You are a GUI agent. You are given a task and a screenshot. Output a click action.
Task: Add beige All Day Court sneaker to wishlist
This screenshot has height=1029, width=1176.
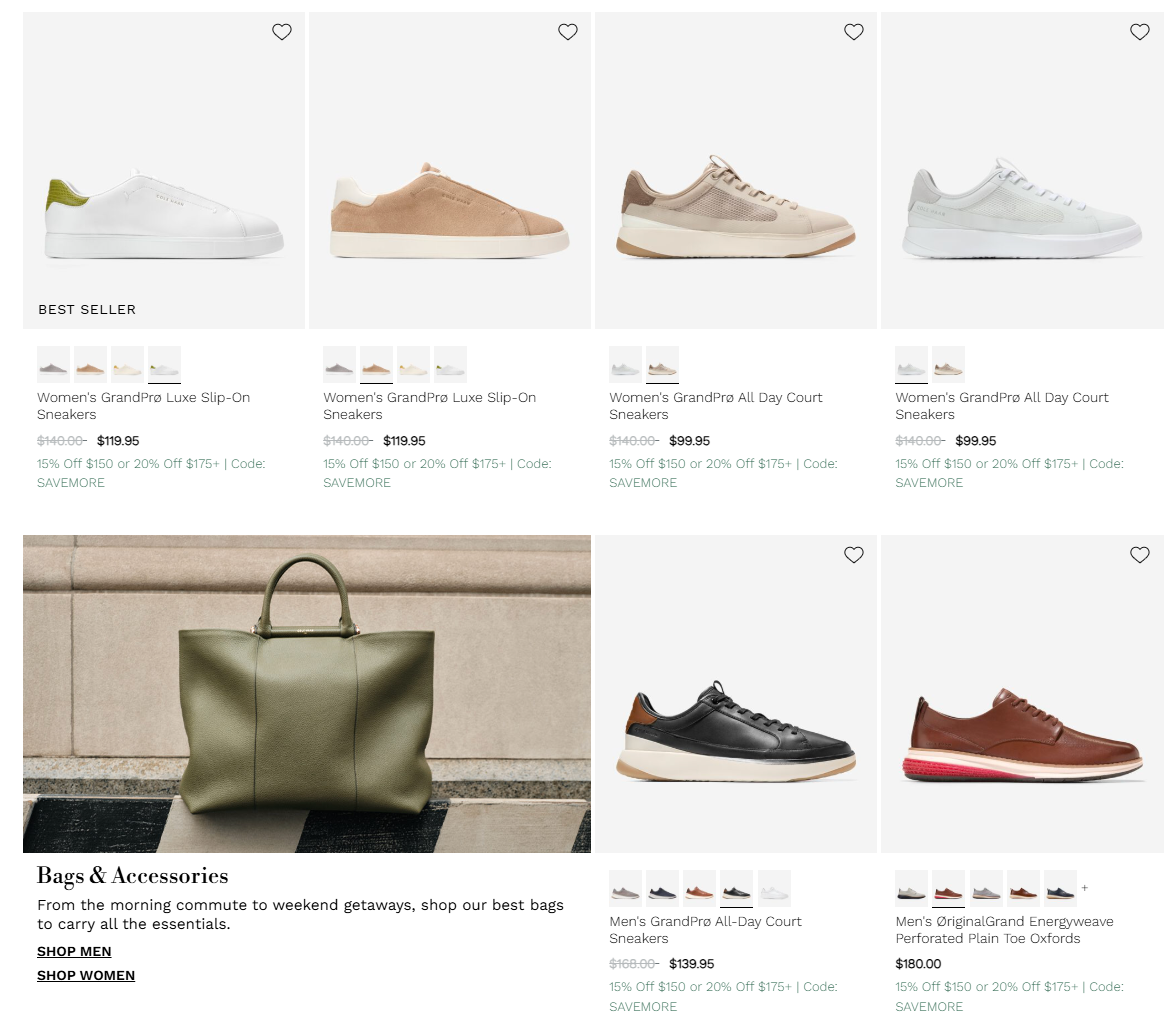(854, 32)
